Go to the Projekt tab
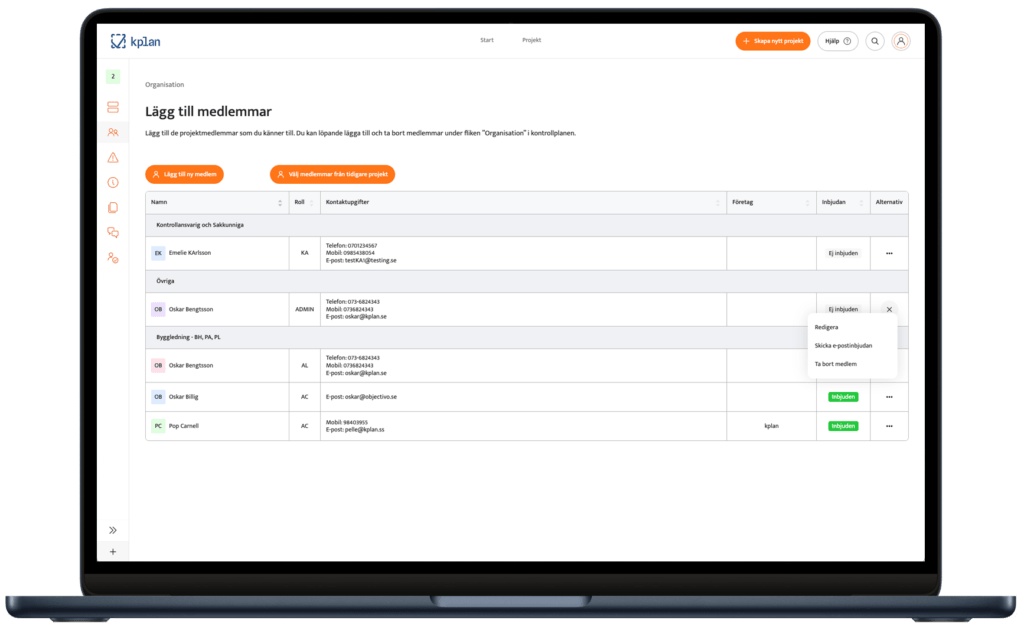1024x630 pixels. tap(531, 41)
